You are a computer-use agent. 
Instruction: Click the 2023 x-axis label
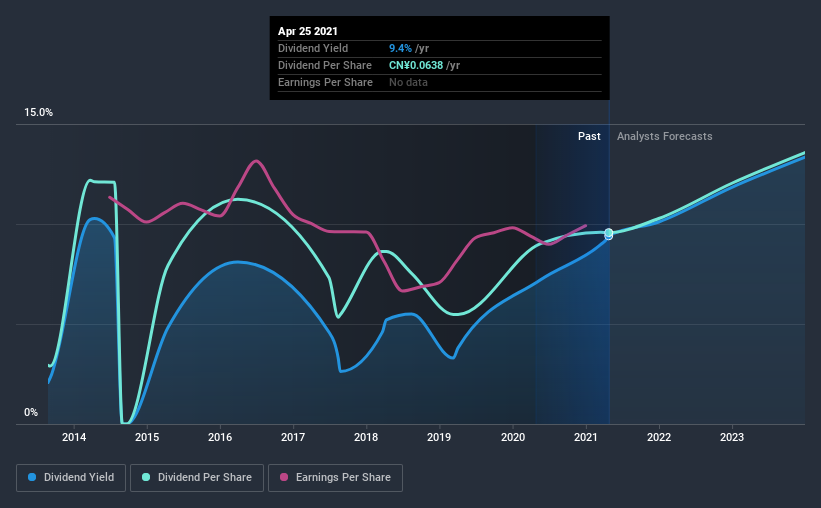tap(731, 437)
